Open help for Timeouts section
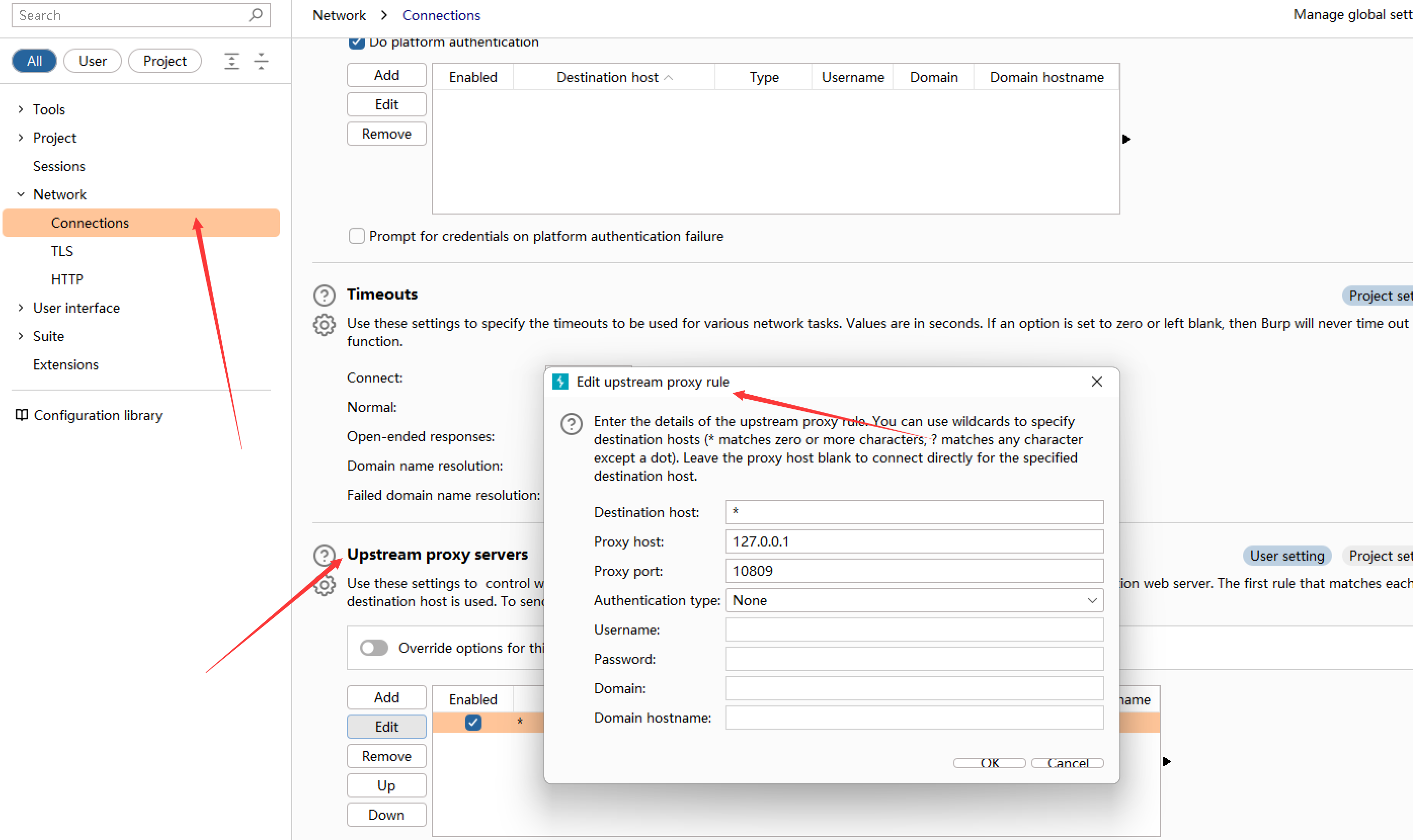 coord(324,295)
